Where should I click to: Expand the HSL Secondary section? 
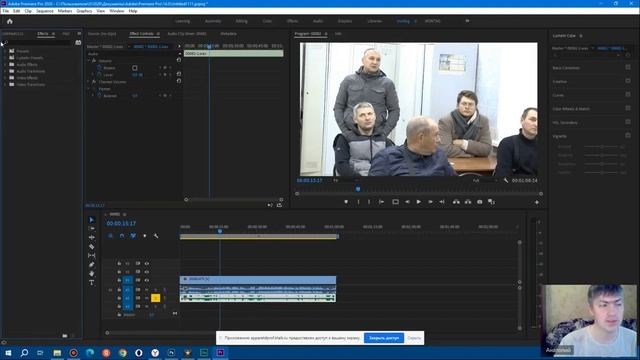point(565,122)
